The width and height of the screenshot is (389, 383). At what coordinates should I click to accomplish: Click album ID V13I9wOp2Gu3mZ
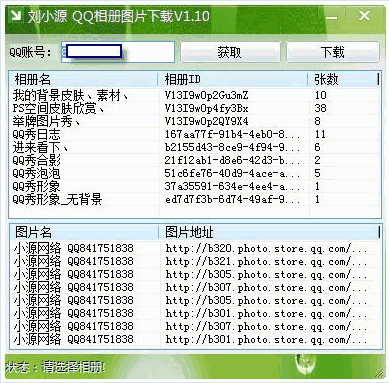[207, 95]
